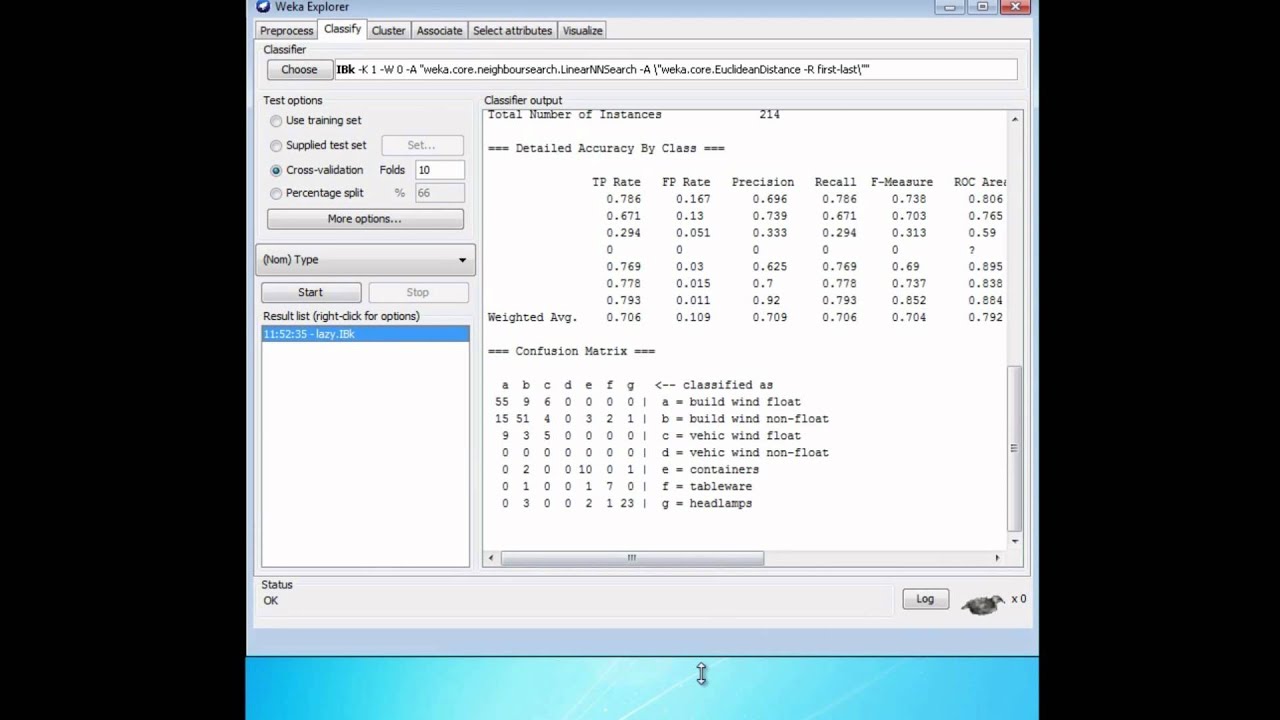
Task: Select the Use training set option
Action: (x=276, y=121)
